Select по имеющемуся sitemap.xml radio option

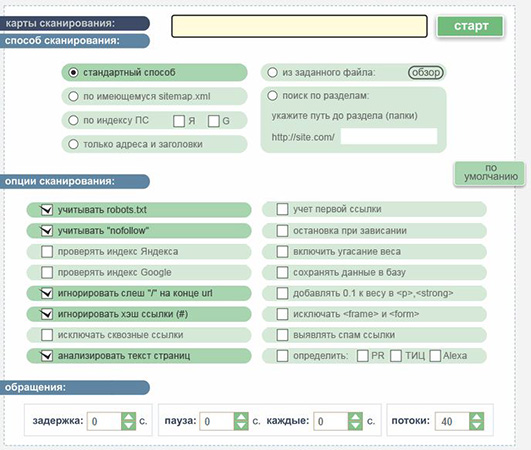tap(73, 97)
